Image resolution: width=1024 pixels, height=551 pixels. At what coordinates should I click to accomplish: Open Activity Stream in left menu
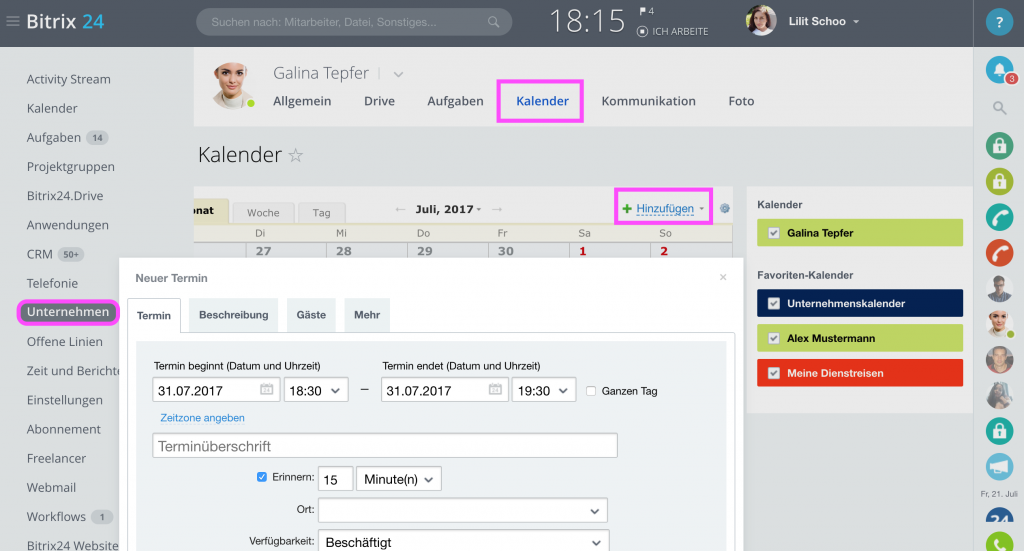(69, 79)
